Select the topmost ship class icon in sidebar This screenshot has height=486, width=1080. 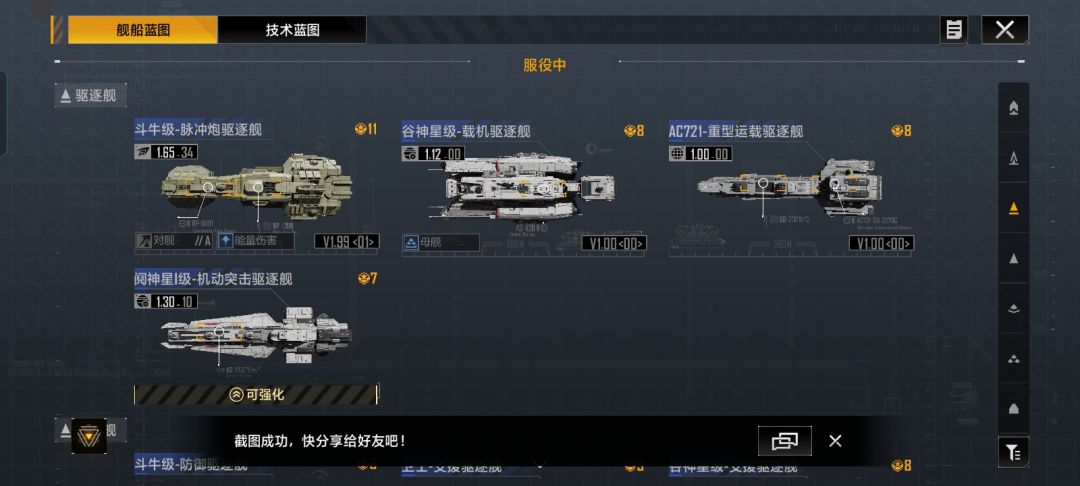tap(1013, 108)
